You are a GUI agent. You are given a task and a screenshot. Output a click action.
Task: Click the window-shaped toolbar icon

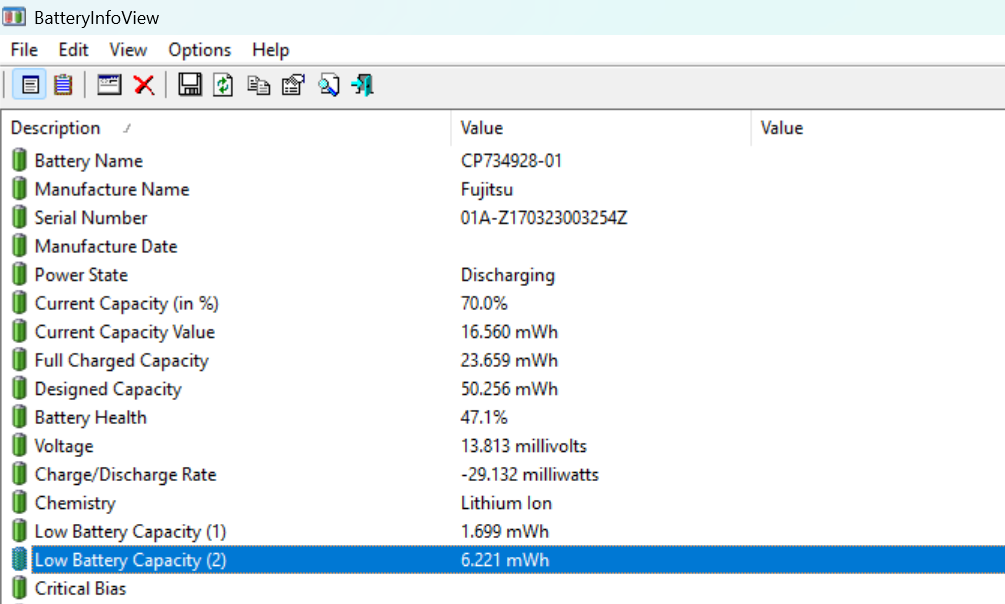(x=109, y=85)
